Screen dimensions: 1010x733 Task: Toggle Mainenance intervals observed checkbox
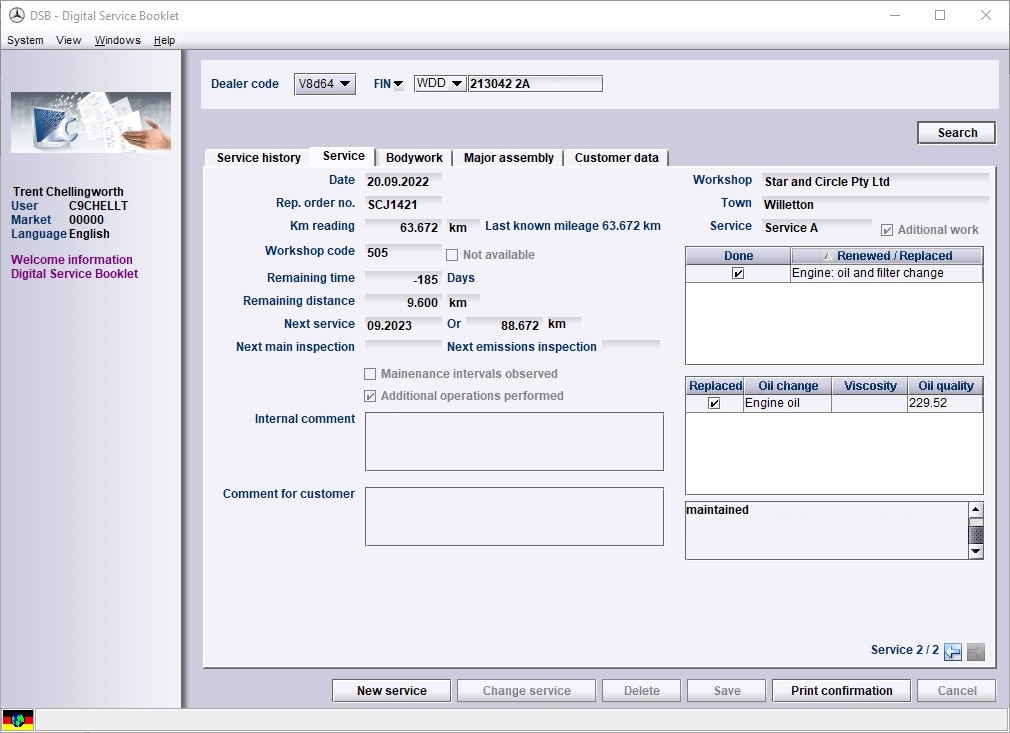click(370, 374)
